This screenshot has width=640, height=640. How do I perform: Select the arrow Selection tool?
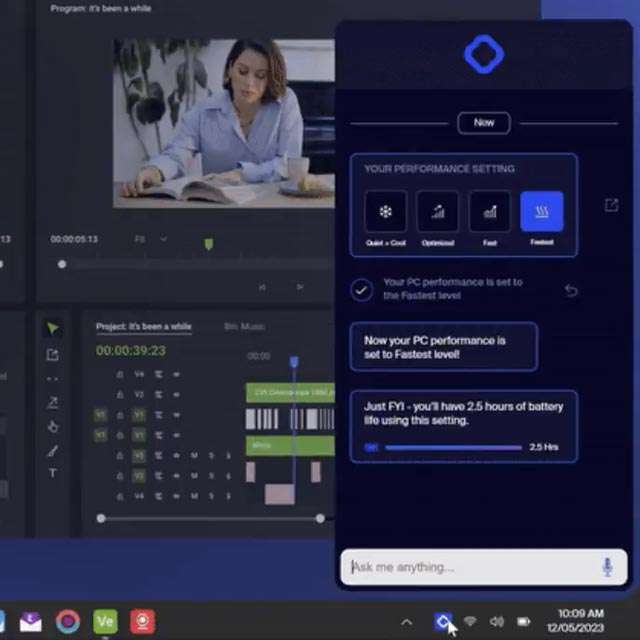[53, 328]
